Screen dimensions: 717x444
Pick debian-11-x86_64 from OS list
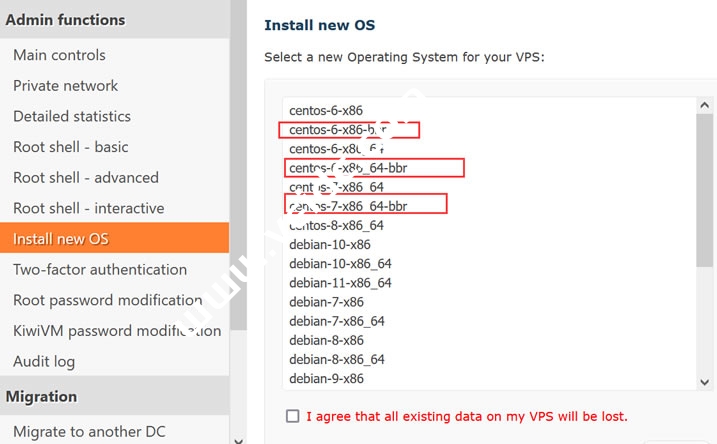340,283
